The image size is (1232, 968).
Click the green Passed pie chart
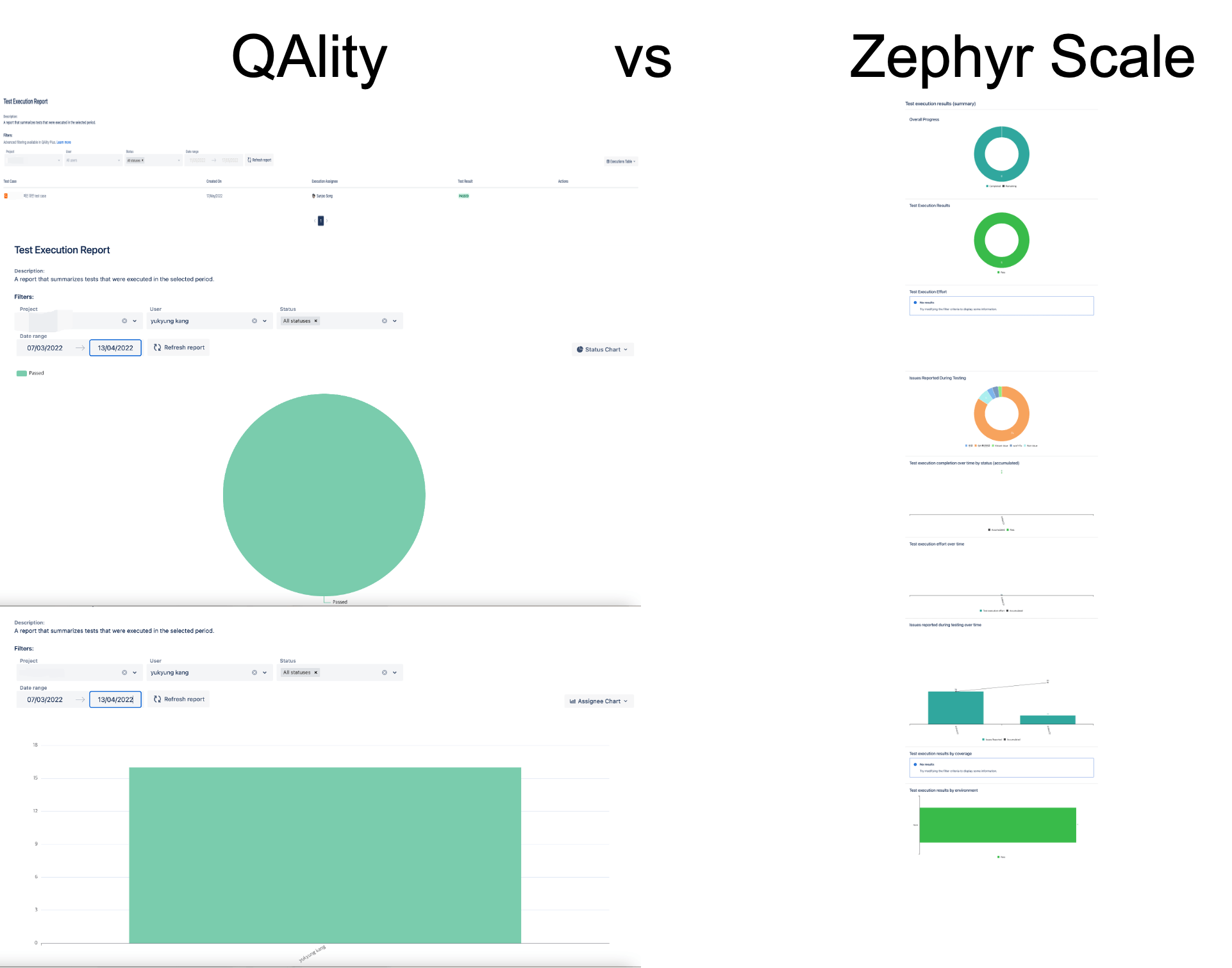point(324,495)
